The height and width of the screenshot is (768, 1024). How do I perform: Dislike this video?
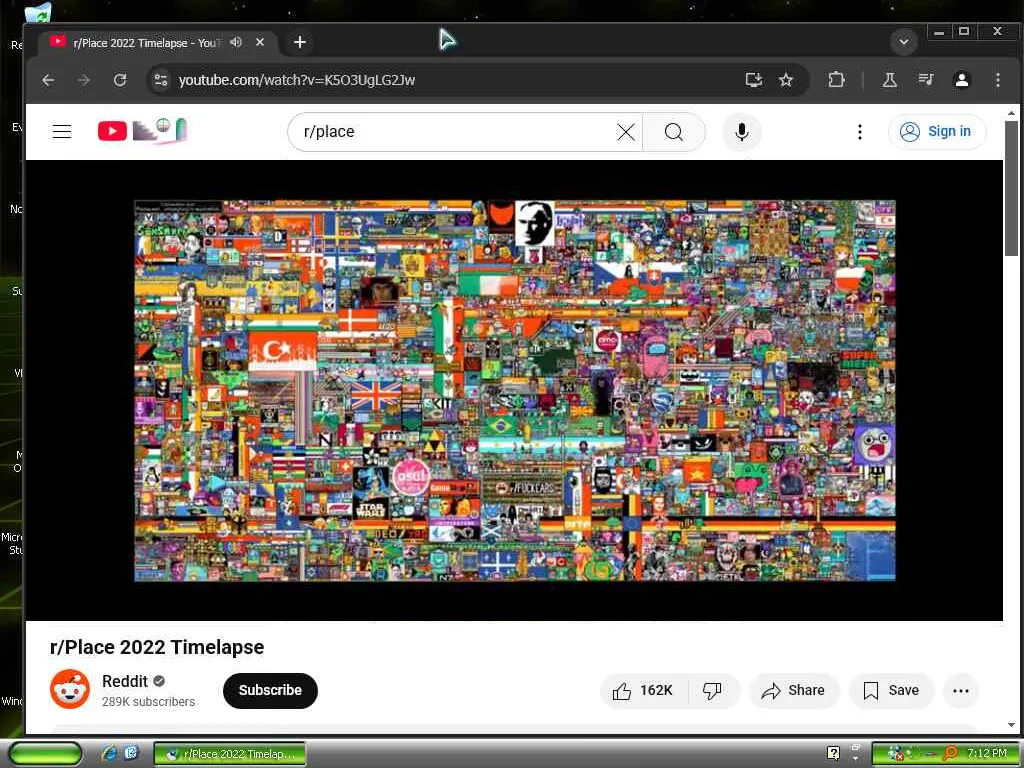(x=712, y=690)
